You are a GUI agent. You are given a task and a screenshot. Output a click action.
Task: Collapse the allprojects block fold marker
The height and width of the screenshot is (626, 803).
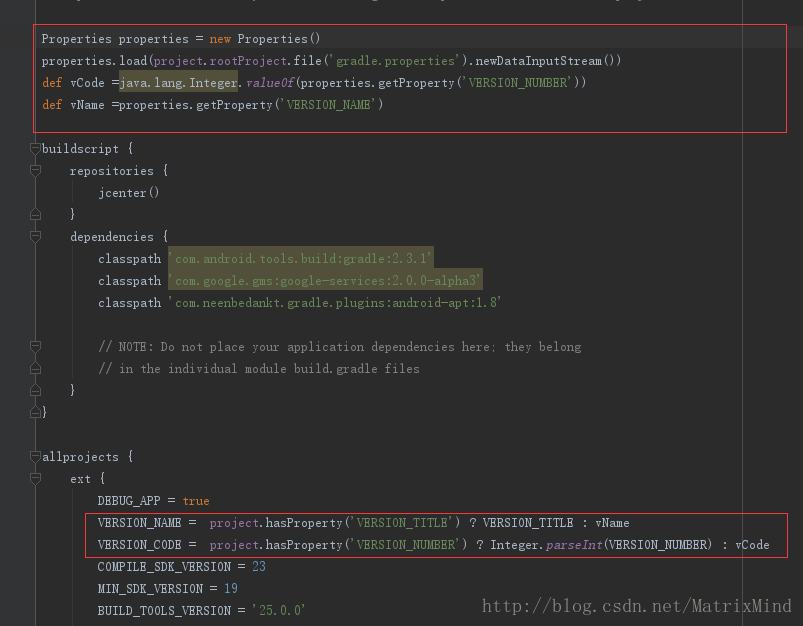35,456
